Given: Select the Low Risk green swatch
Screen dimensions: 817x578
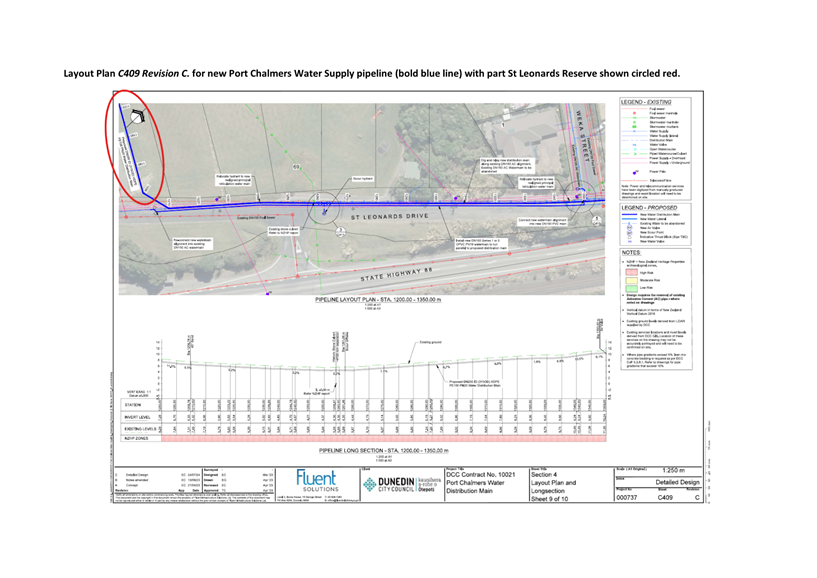Looking at the screenshot, I should 632,288.
